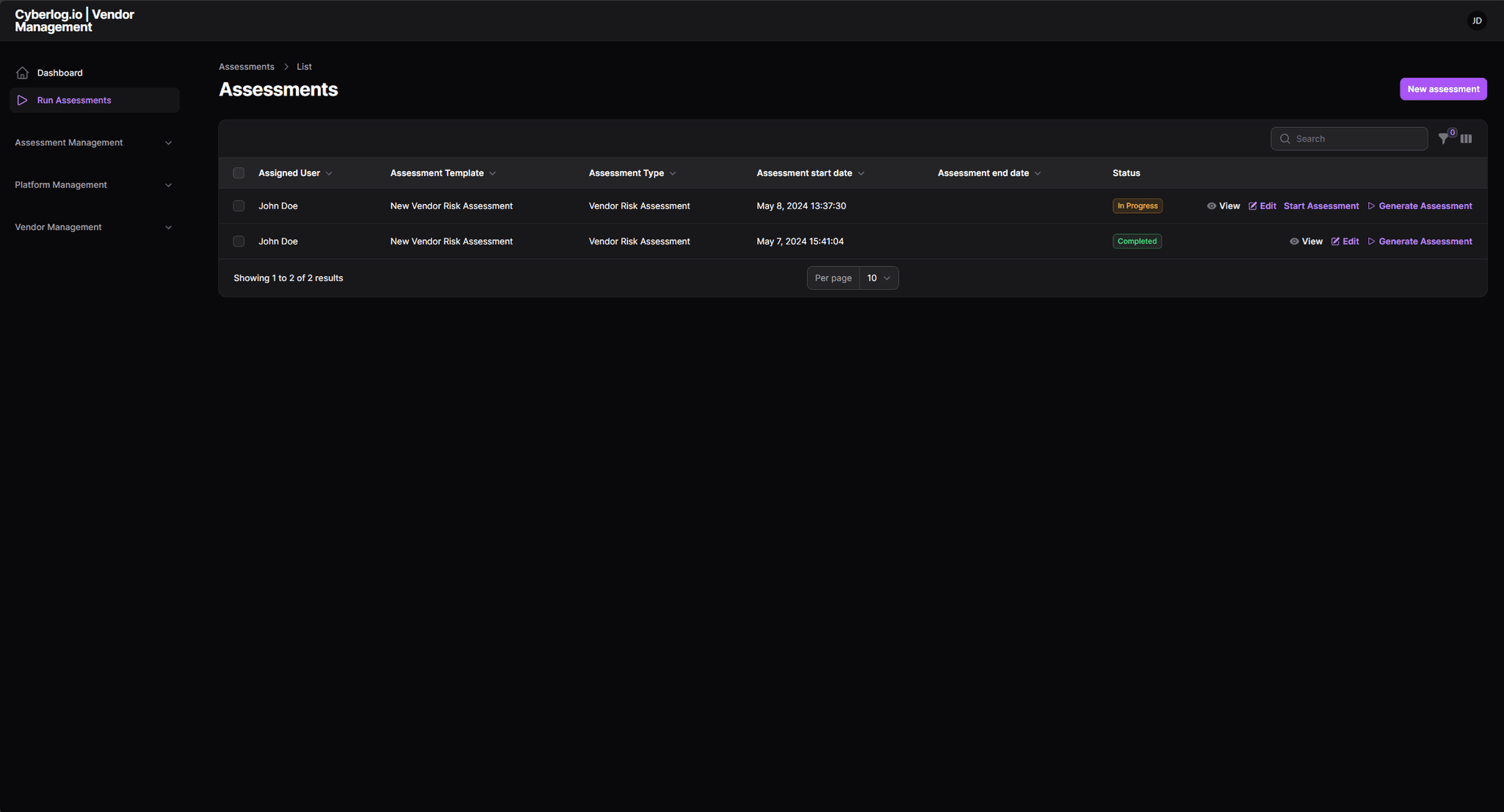
Task: Start Assessment on the In Progress row
Action: [1320, 206]
